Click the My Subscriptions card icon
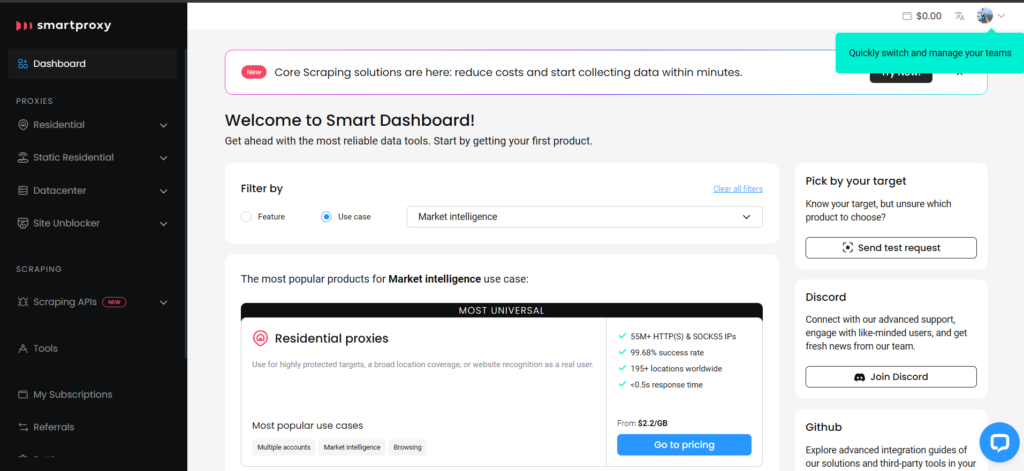This screenshot has height=471, width=1024. point(23,395)
